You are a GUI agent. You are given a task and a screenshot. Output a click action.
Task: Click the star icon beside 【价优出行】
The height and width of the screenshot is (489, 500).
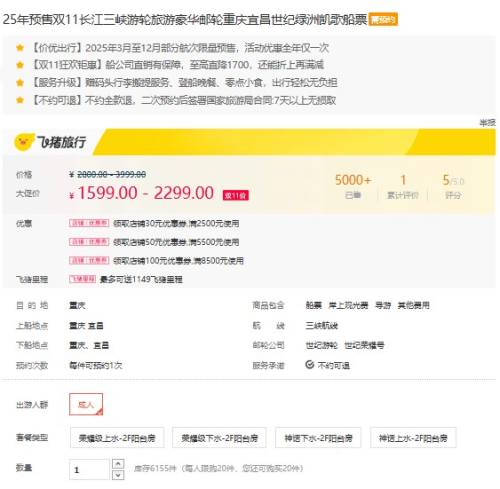20,48
